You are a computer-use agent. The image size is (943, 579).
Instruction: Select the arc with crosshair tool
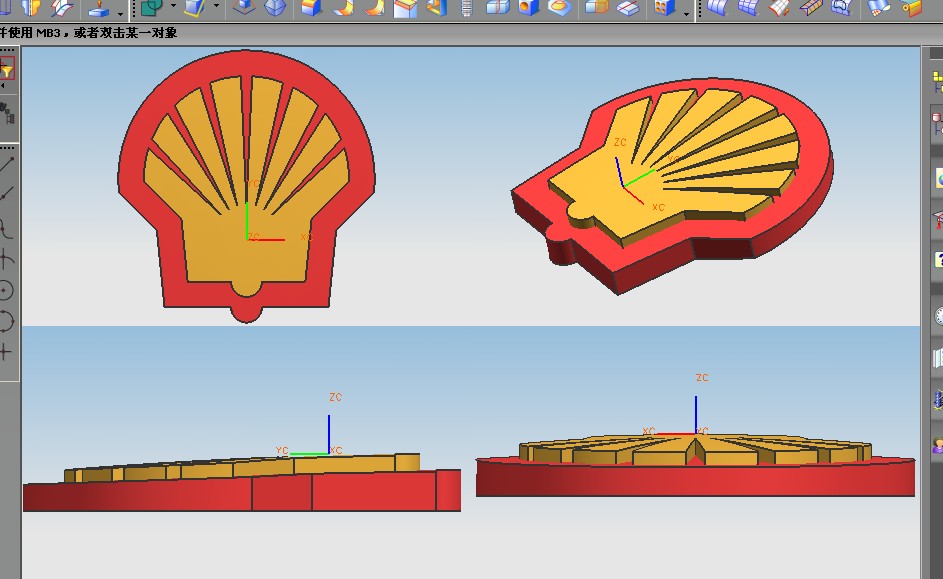[6, 259]
